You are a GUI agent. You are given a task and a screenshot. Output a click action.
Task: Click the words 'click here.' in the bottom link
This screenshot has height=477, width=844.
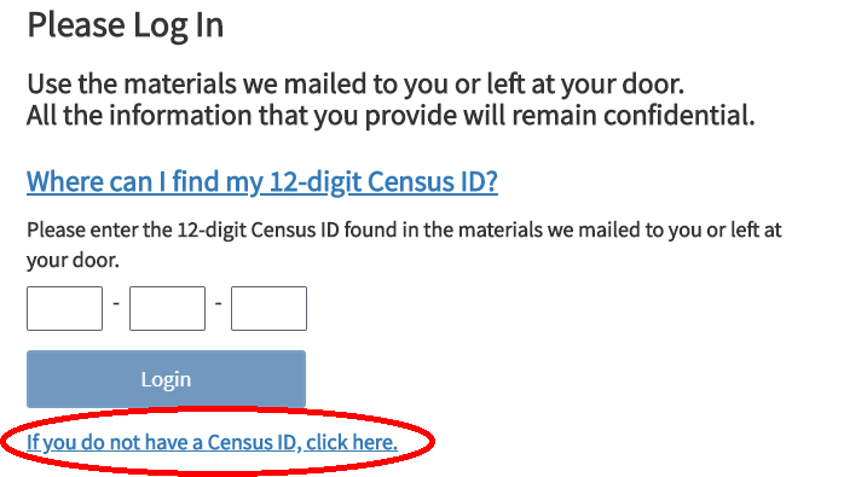coord(352,441)
